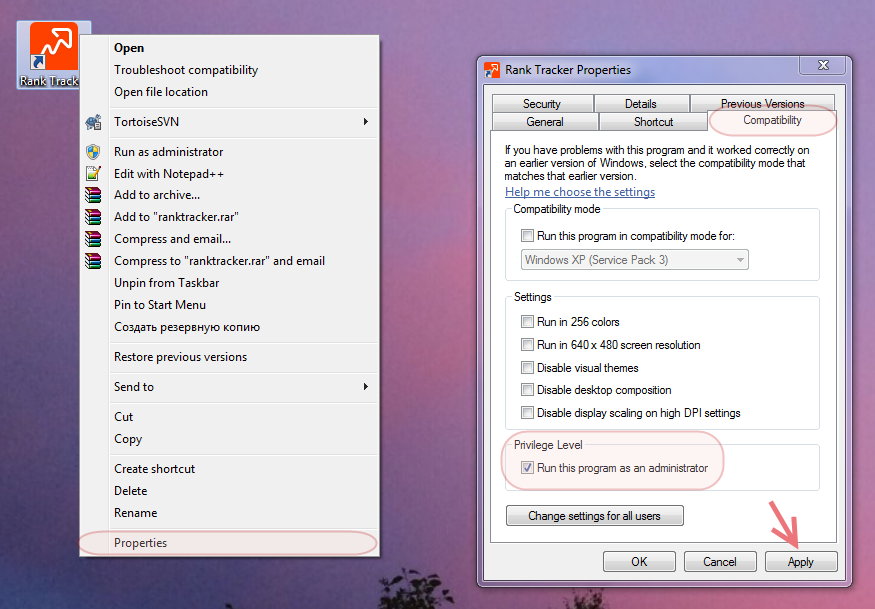
Task: Open Help me choose the settings link
Action: click(x=580, y=192)
